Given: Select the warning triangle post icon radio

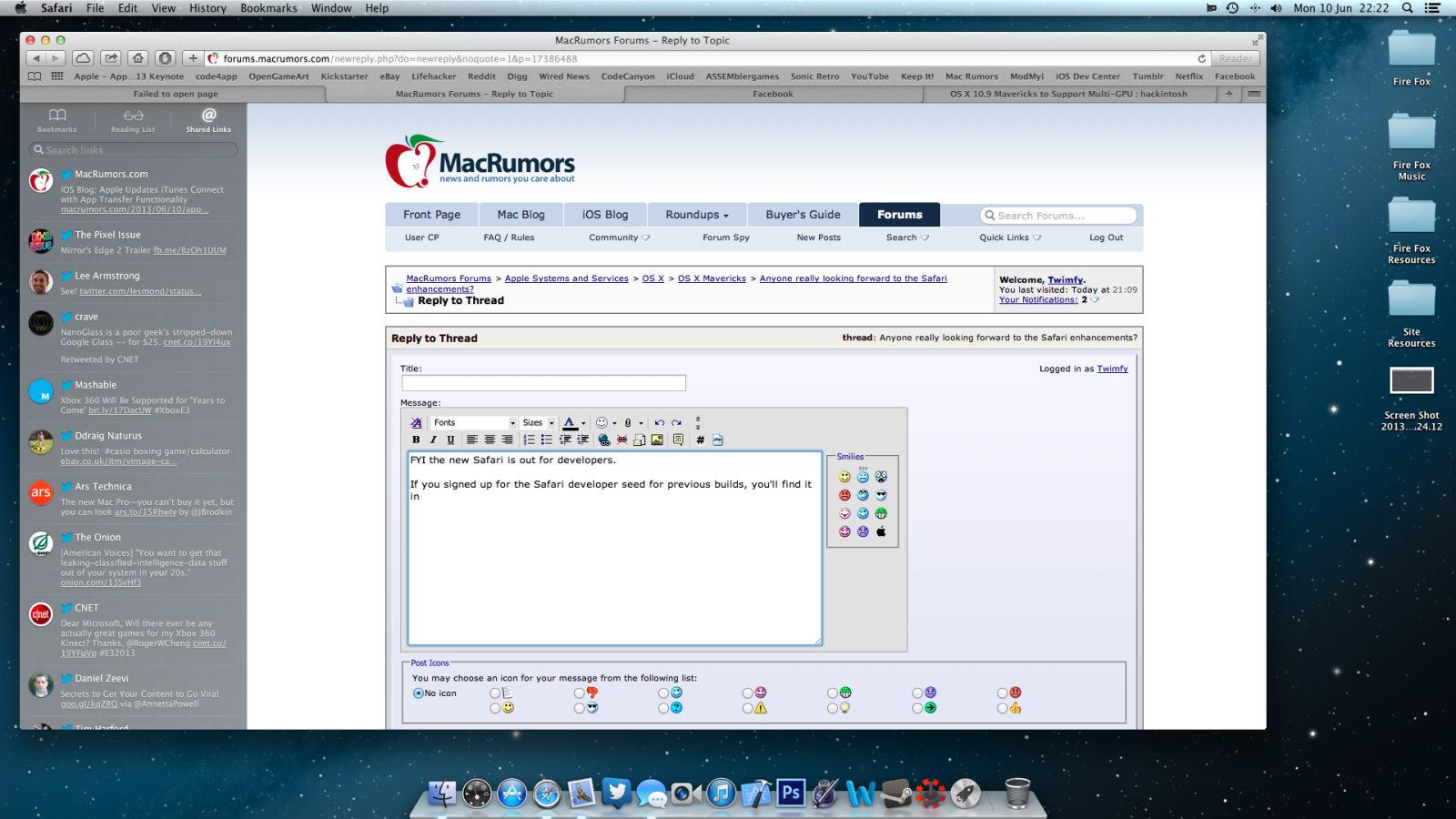Looking at the screenshot, I should (x=748, y=708).
